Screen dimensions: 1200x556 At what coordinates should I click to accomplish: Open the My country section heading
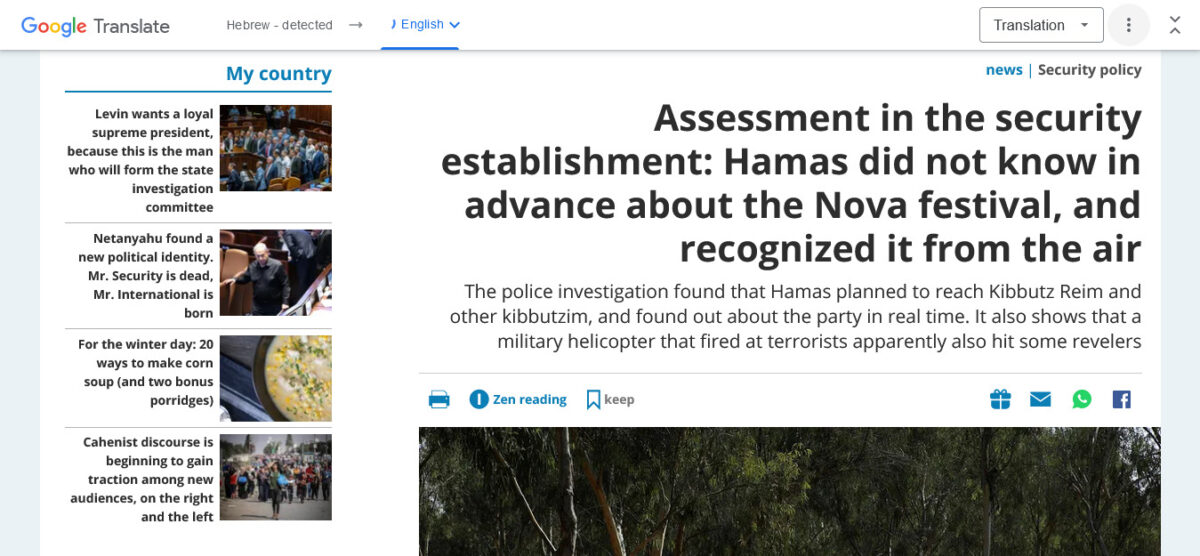[x=278, y=74]
